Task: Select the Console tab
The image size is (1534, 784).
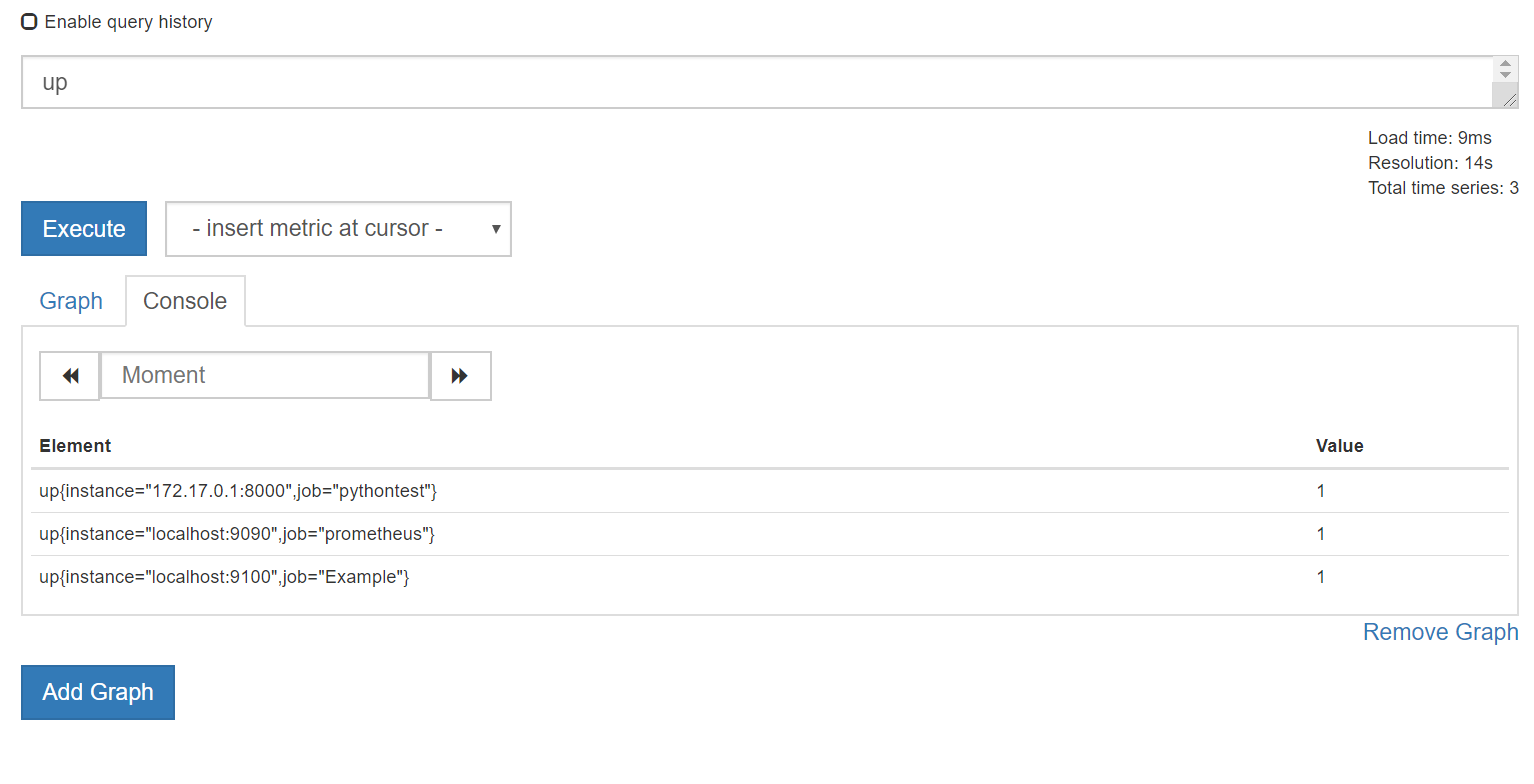Action: tap(185, 300)
